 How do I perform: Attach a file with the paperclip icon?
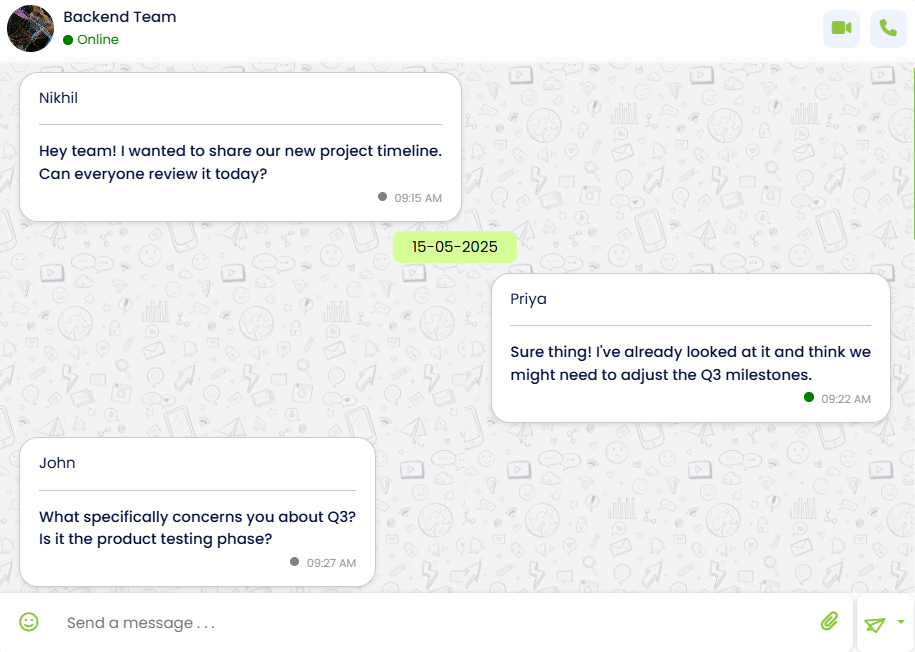click(829, 622)
